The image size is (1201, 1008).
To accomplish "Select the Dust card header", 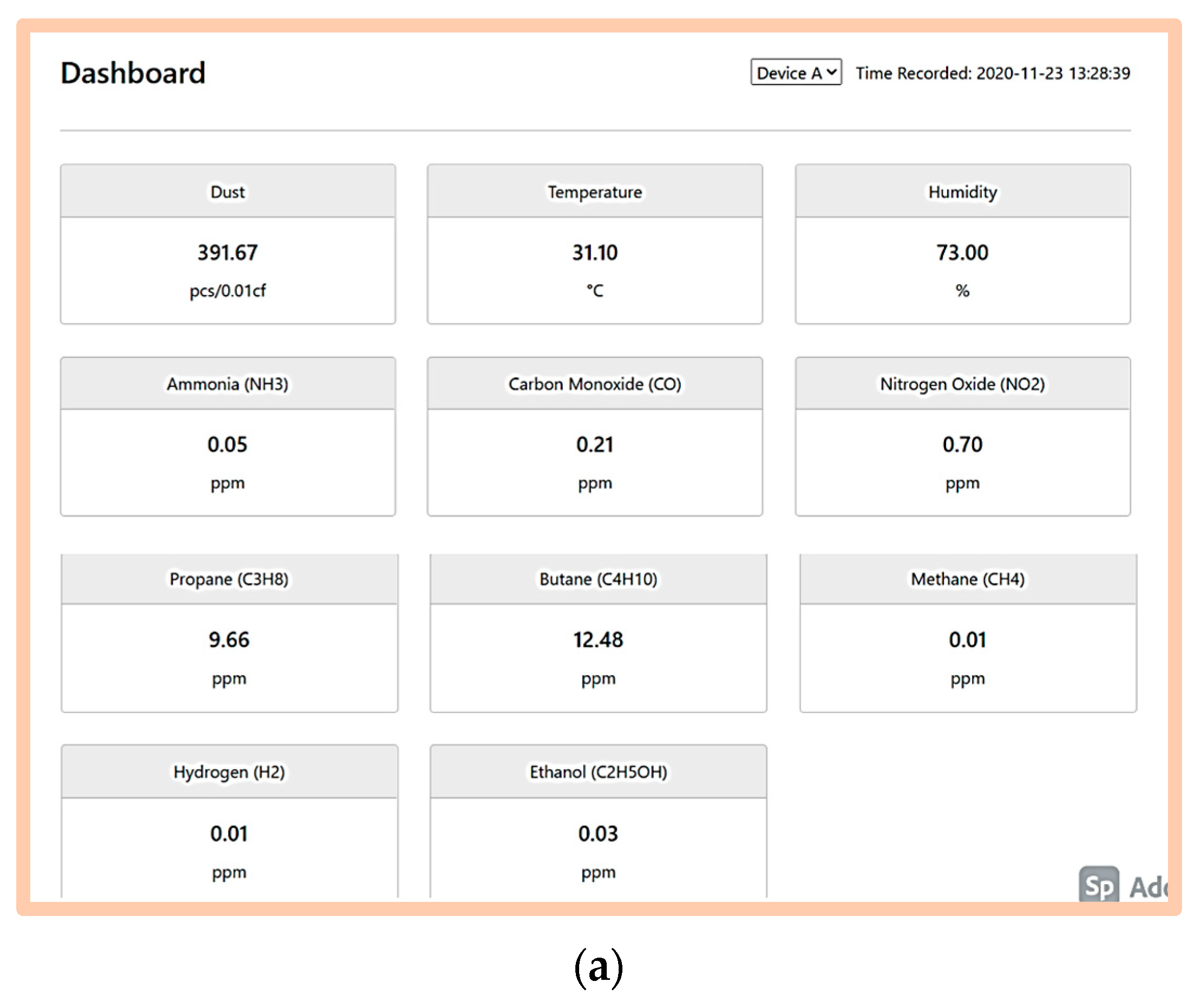I will [228, 192].
